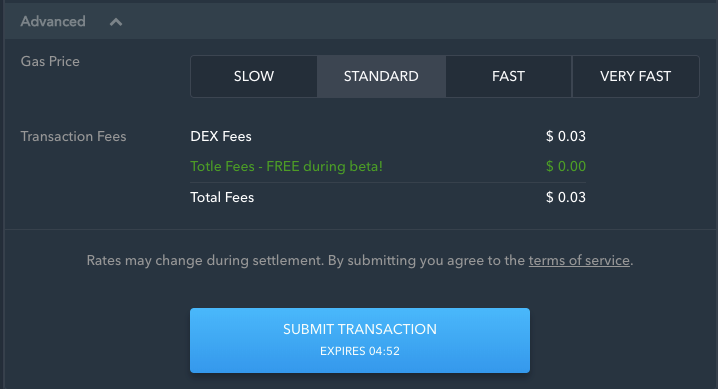Viewport: 718px width, 389px height.
Task: Click the Total Fees label
Action: [222, 197]
